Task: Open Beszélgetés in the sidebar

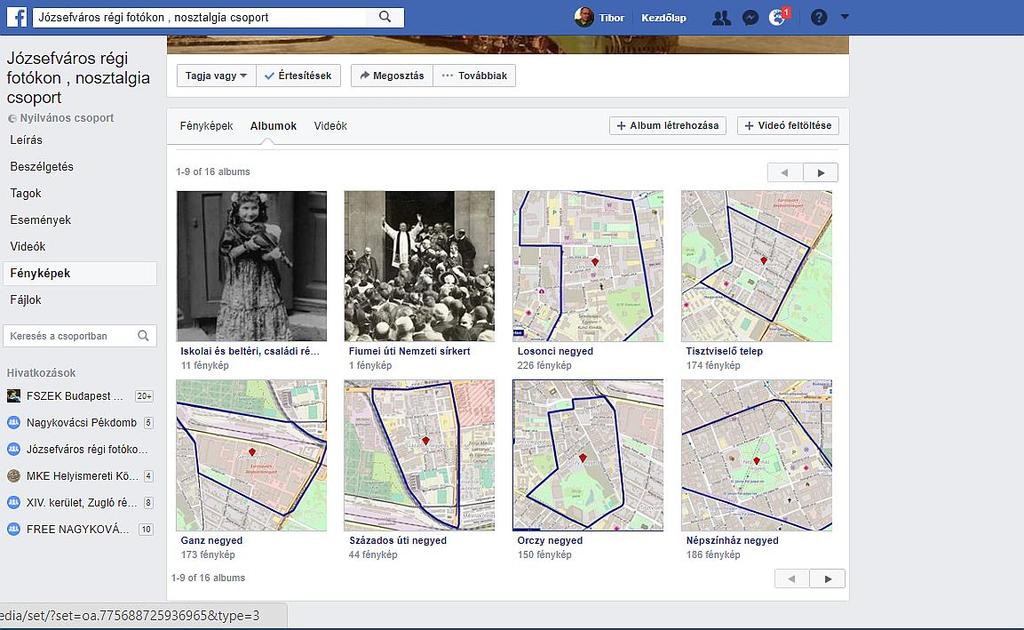Action: point(42,166)
